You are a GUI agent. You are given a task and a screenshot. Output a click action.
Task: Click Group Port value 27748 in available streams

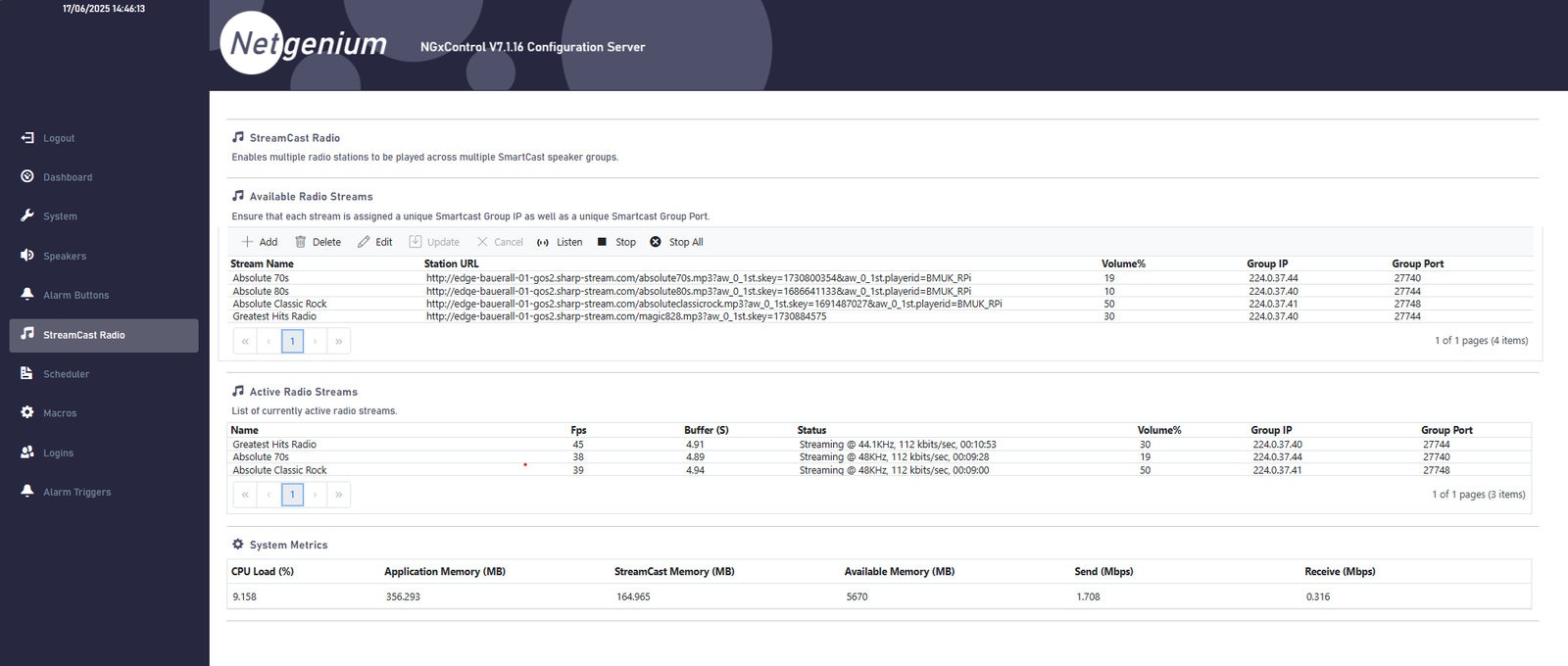coord(1407,304)
